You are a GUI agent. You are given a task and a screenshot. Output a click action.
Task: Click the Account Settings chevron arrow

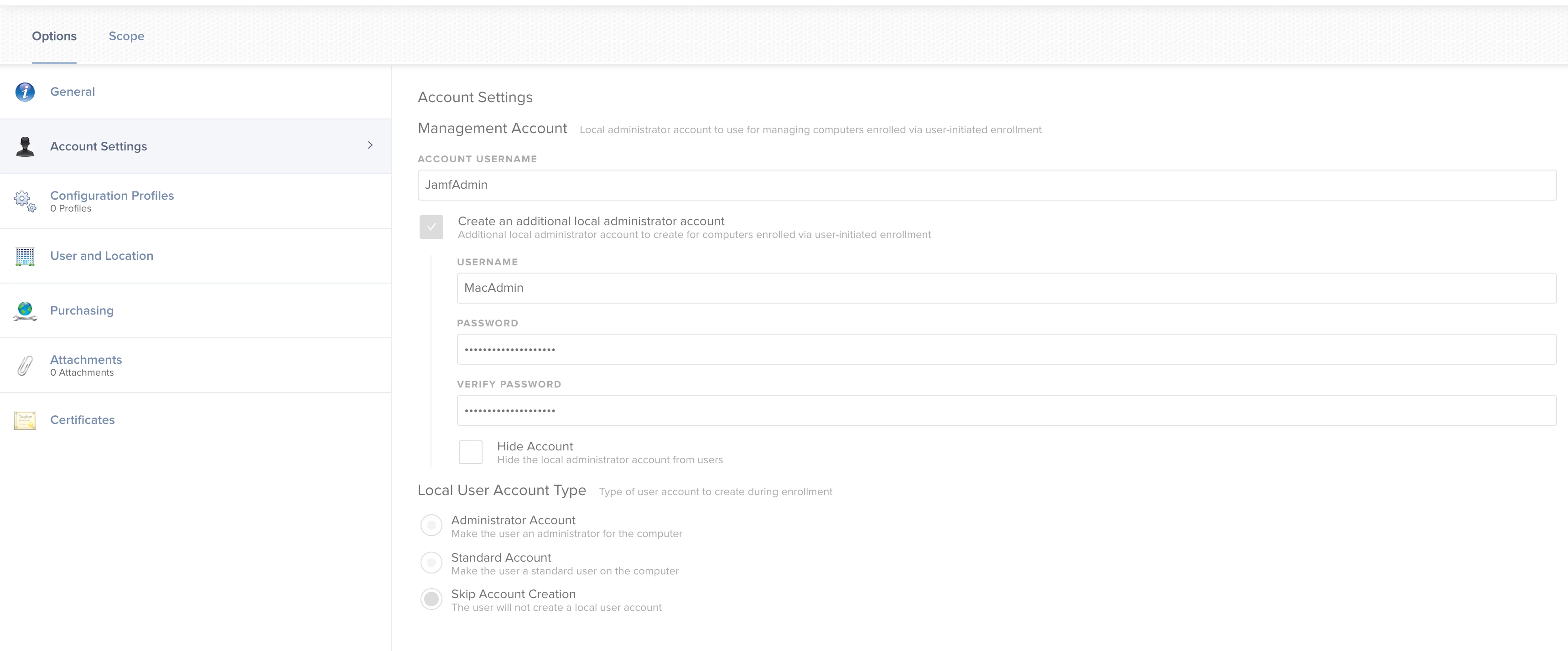[370, 145]
